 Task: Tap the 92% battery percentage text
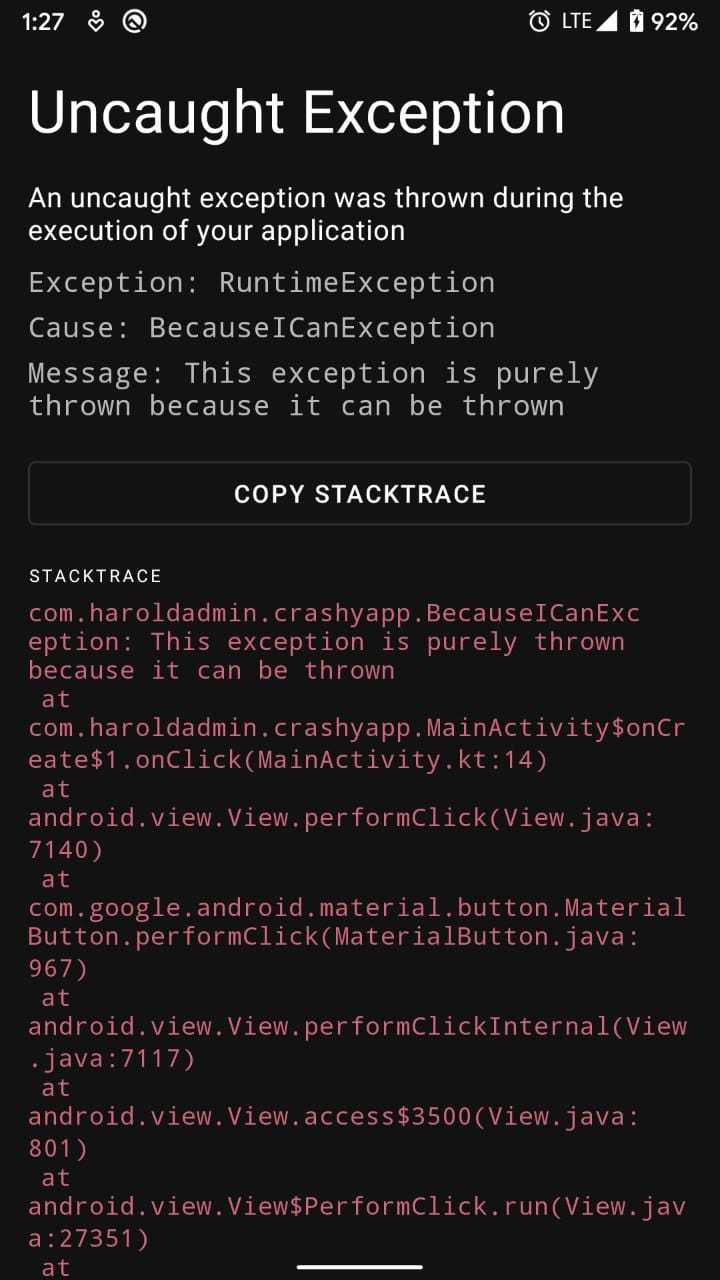tap(675, 22)
